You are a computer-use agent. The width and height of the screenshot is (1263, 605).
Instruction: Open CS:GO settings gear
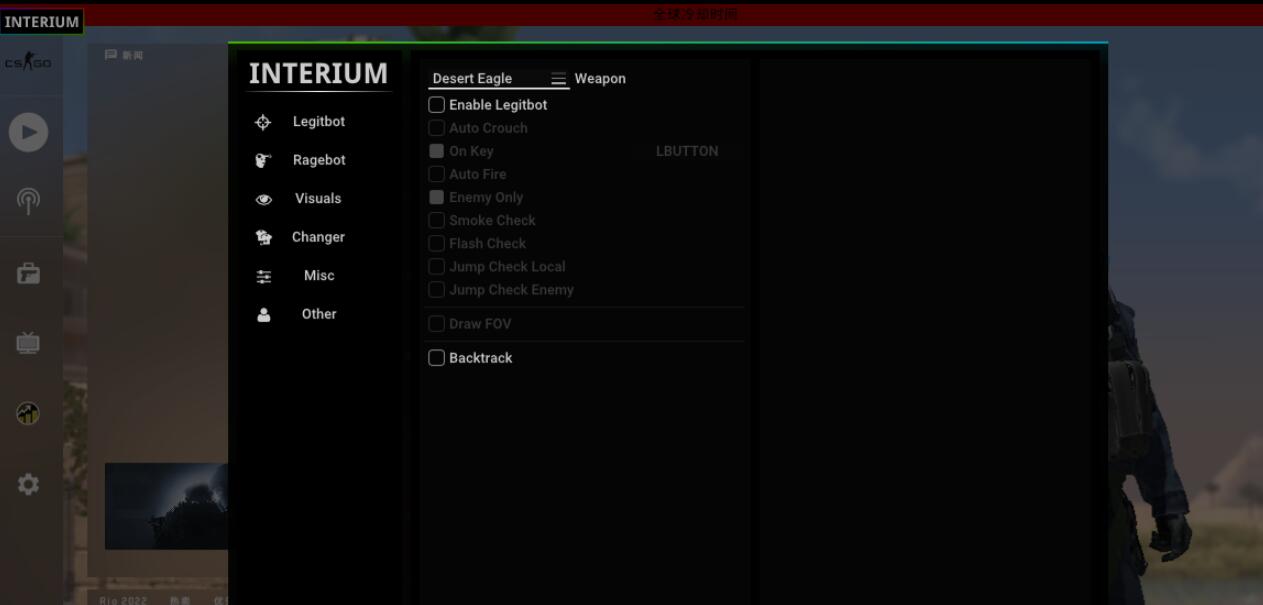coord(28,484)
